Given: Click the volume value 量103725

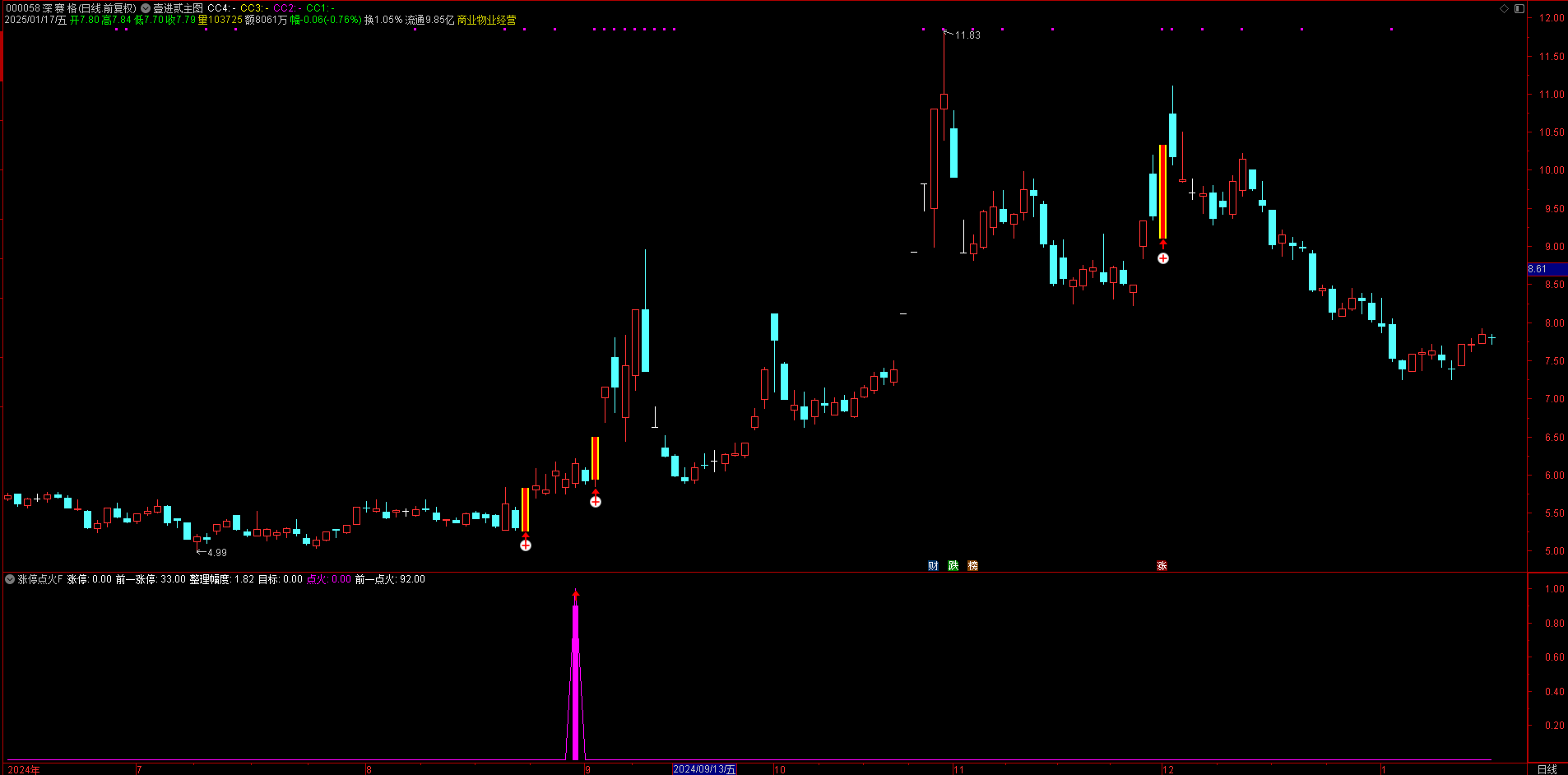Looking at the screenshot, I should pos(220,20).
